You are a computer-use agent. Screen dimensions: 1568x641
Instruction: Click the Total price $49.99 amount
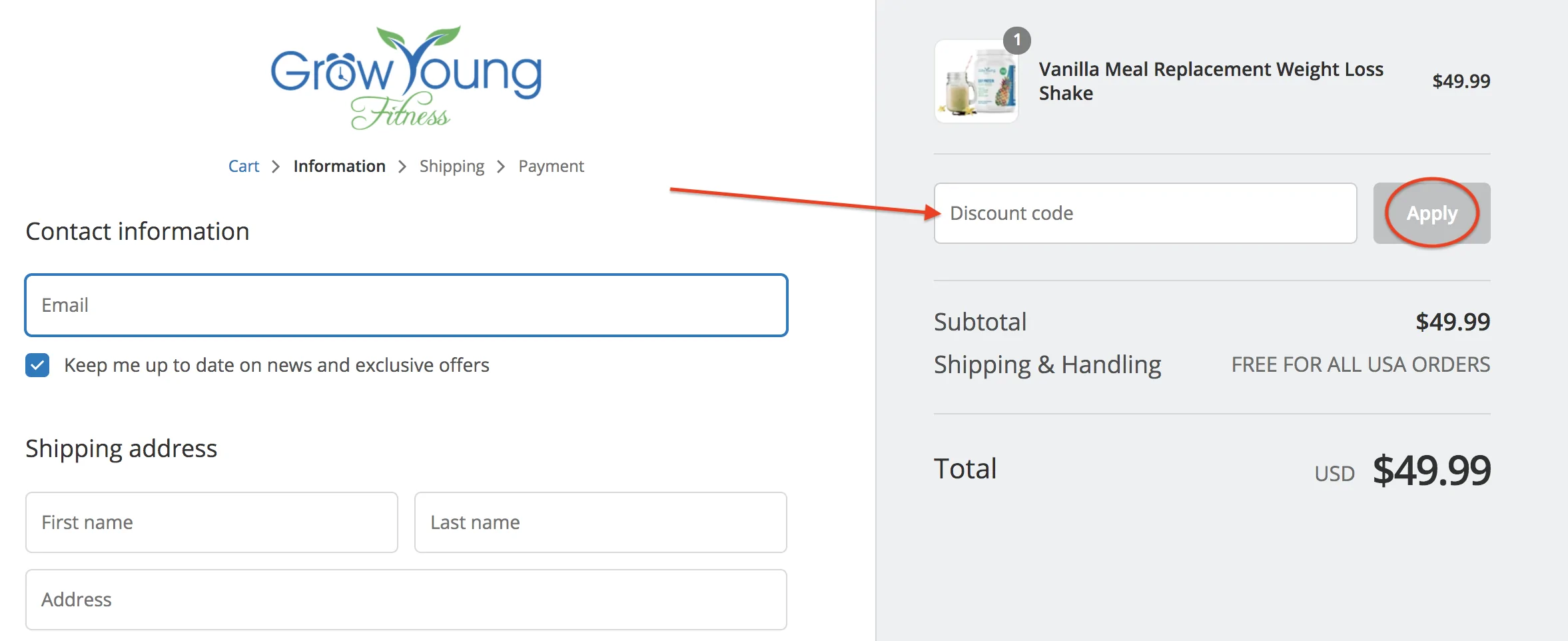(x=1431, y=470)
